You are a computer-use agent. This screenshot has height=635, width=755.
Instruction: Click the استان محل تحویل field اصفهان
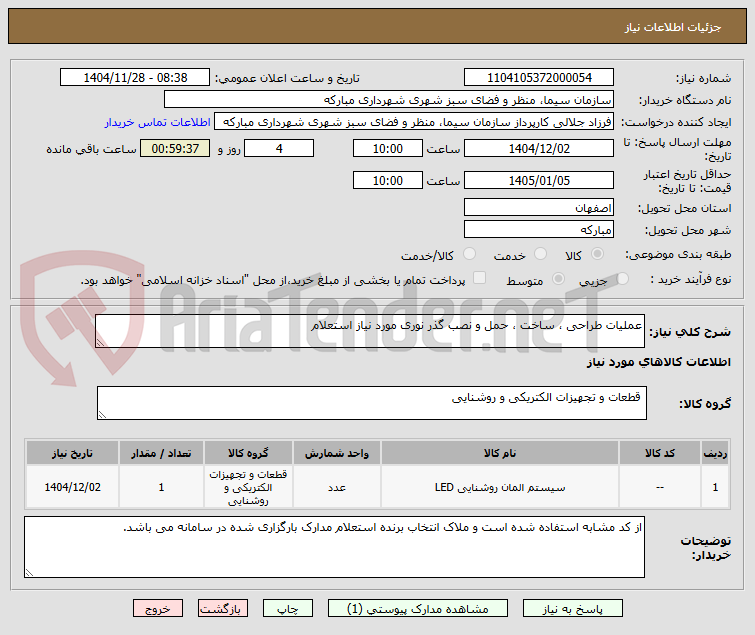click(x=539, y=207)
